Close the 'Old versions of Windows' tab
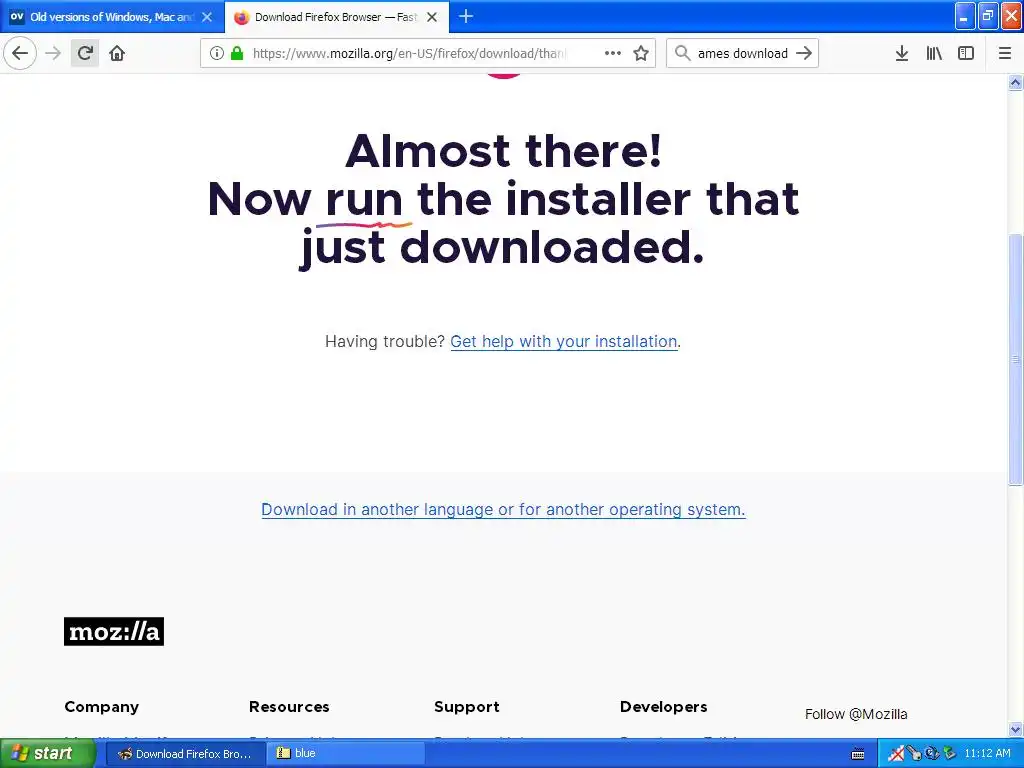1024x768 pixels. [207, 17]
